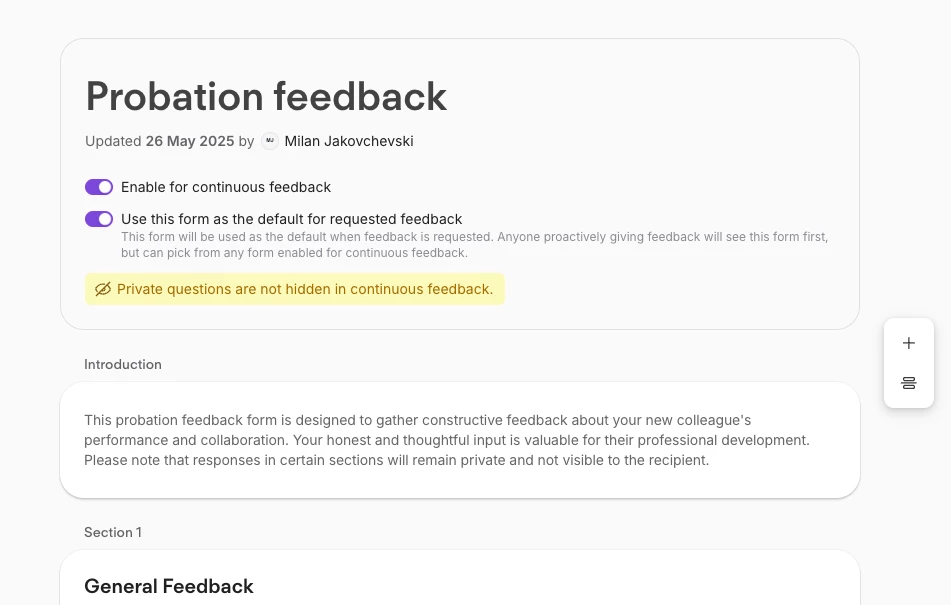
Task: Click the 'Enable for continuous feedback' label
Action: click(x=226, y=187)
